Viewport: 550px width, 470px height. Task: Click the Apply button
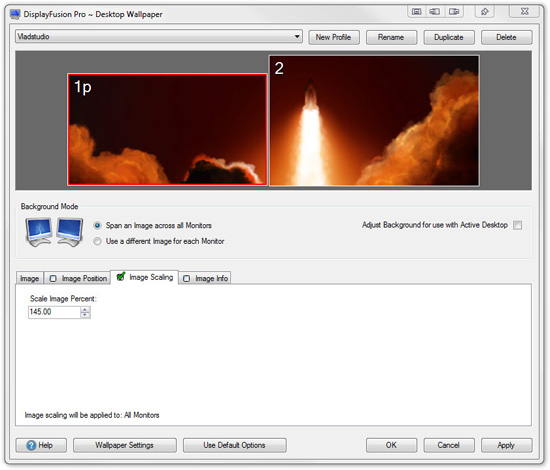(x=506, y=445)
